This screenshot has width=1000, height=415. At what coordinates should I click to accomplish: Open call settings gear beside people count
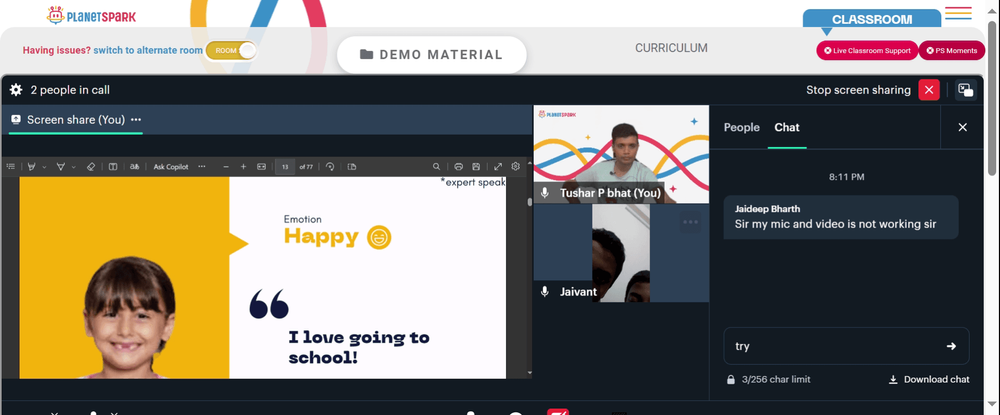(16, 90)
